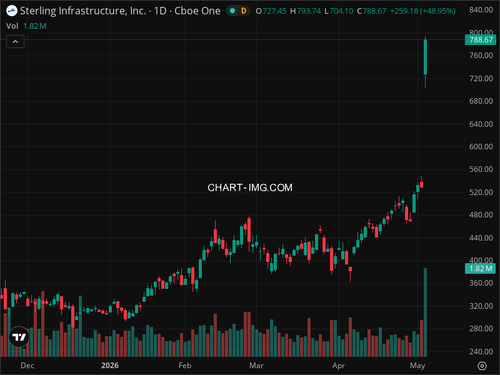Click the '2026' time axis label
Image resolution: width=500 pixels, height=375 pixels.
(110, 366)
